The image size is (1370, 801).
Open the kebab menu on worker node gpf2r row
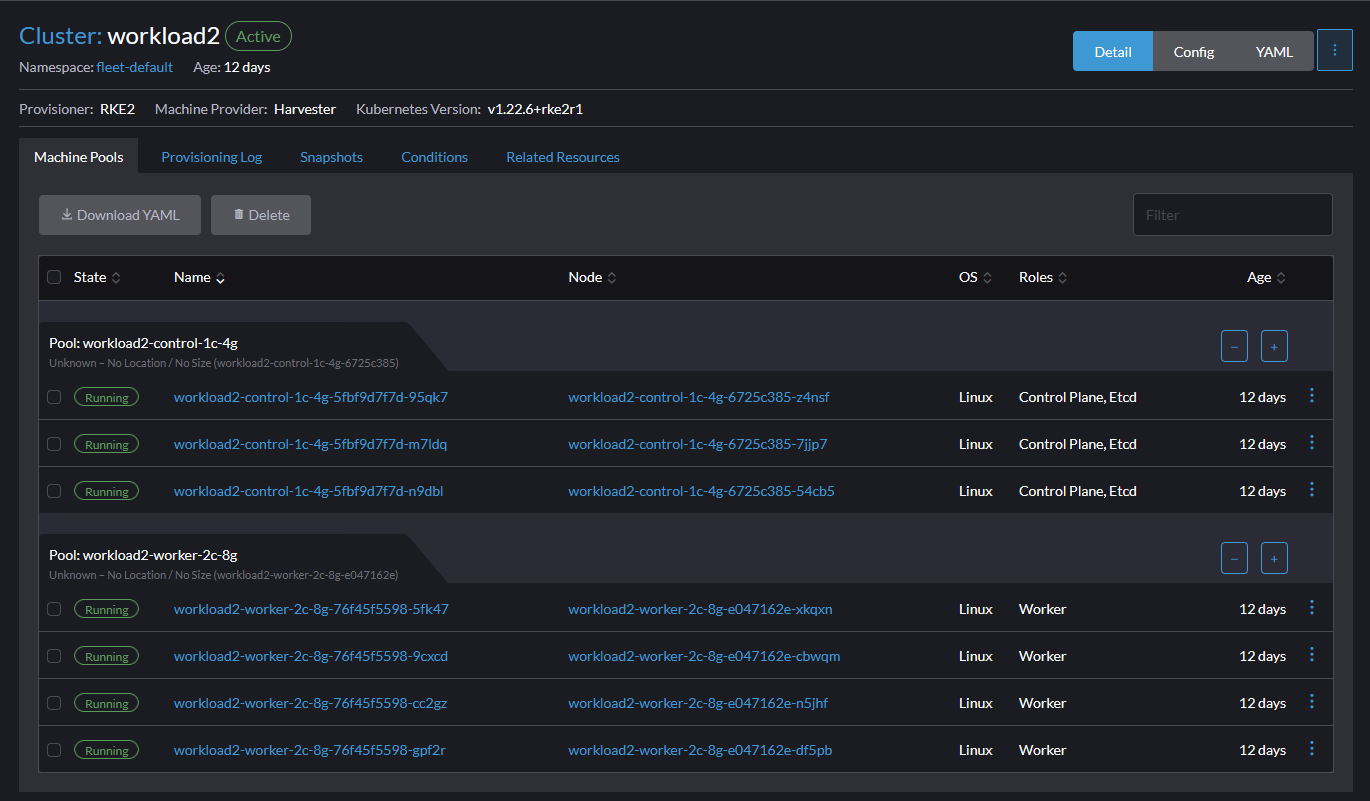coord(1312,748)
